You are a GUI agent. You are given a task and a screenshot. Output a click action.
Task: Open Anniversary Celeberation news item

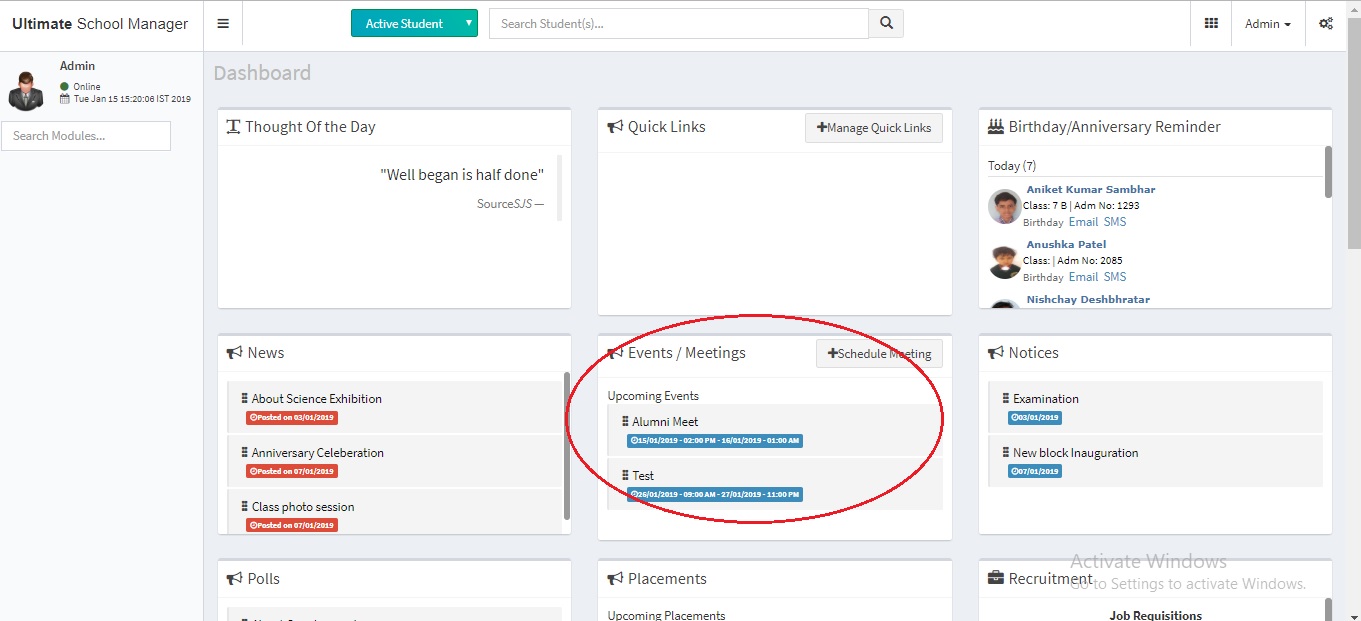[x=318, y=453]
